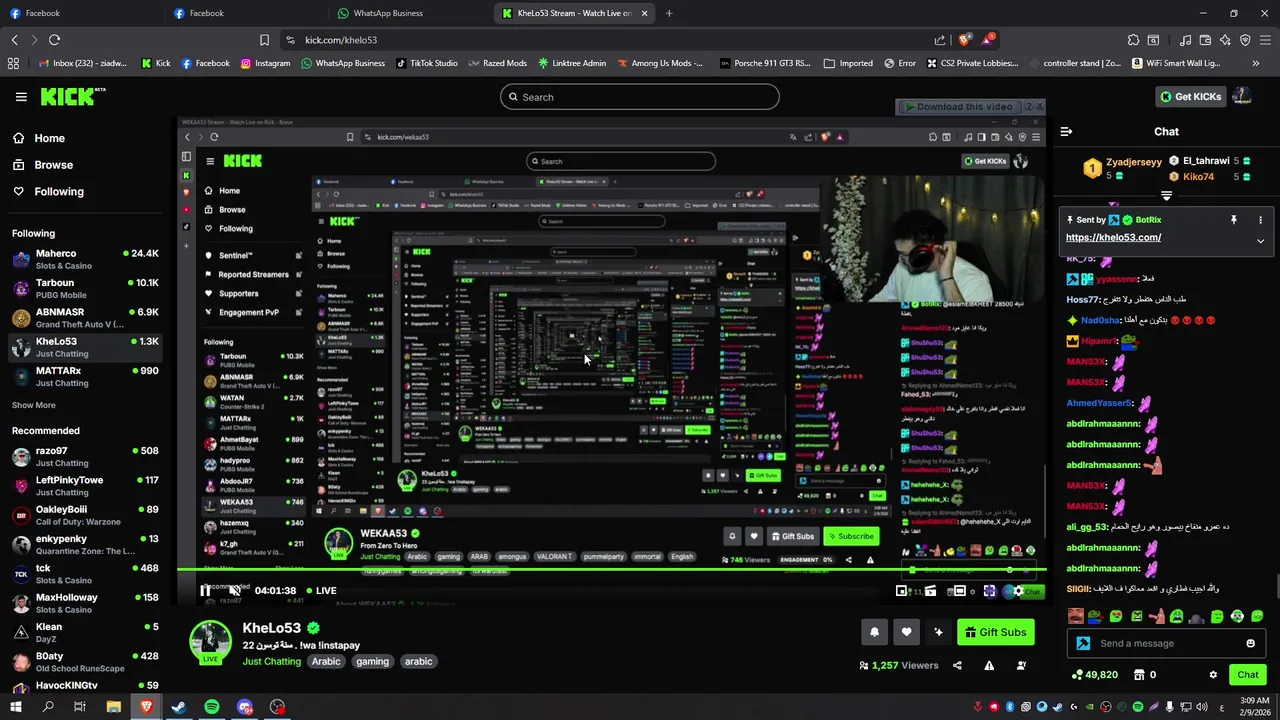The width and height of the screenshot is (1280, 720).
Task: Expand the chat leaderboard down arrow
Action: tap(1166, 196)
